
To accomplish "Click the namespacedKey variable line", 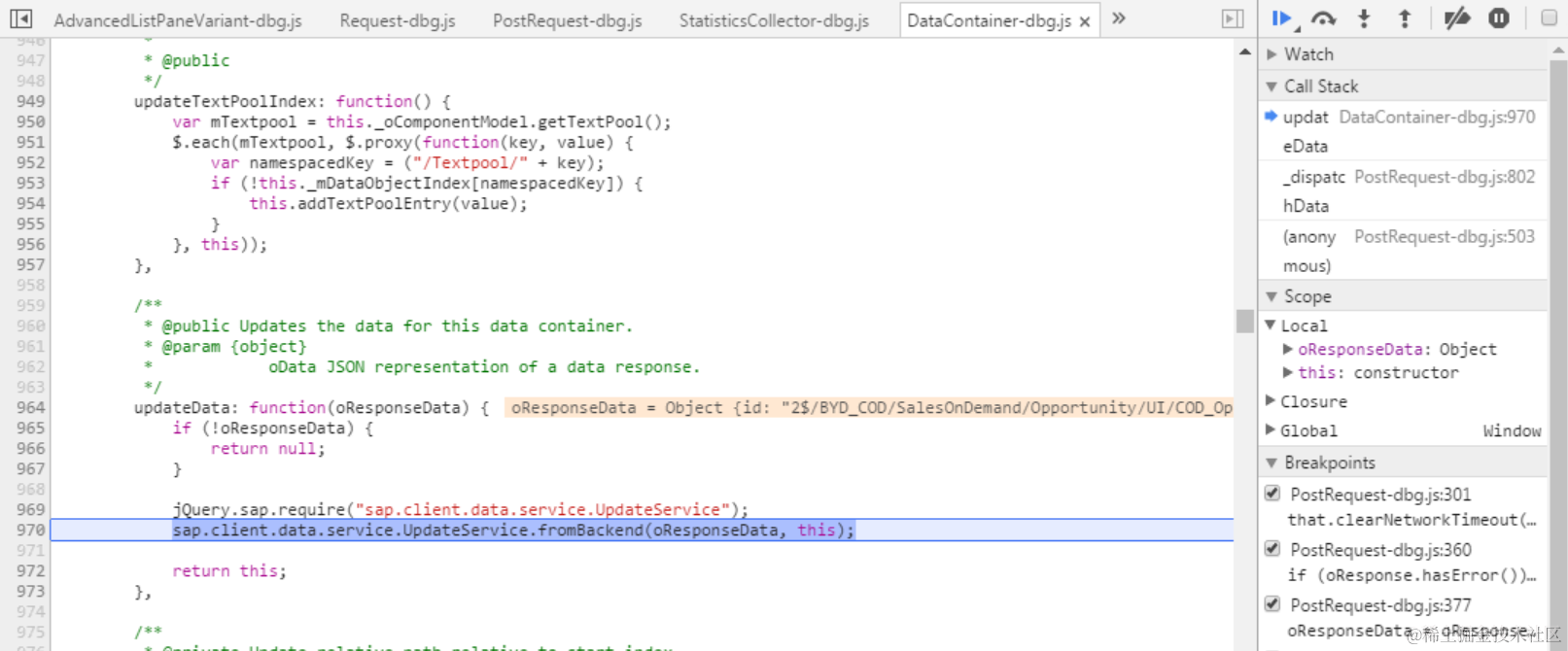I will [x=407, y=162].
